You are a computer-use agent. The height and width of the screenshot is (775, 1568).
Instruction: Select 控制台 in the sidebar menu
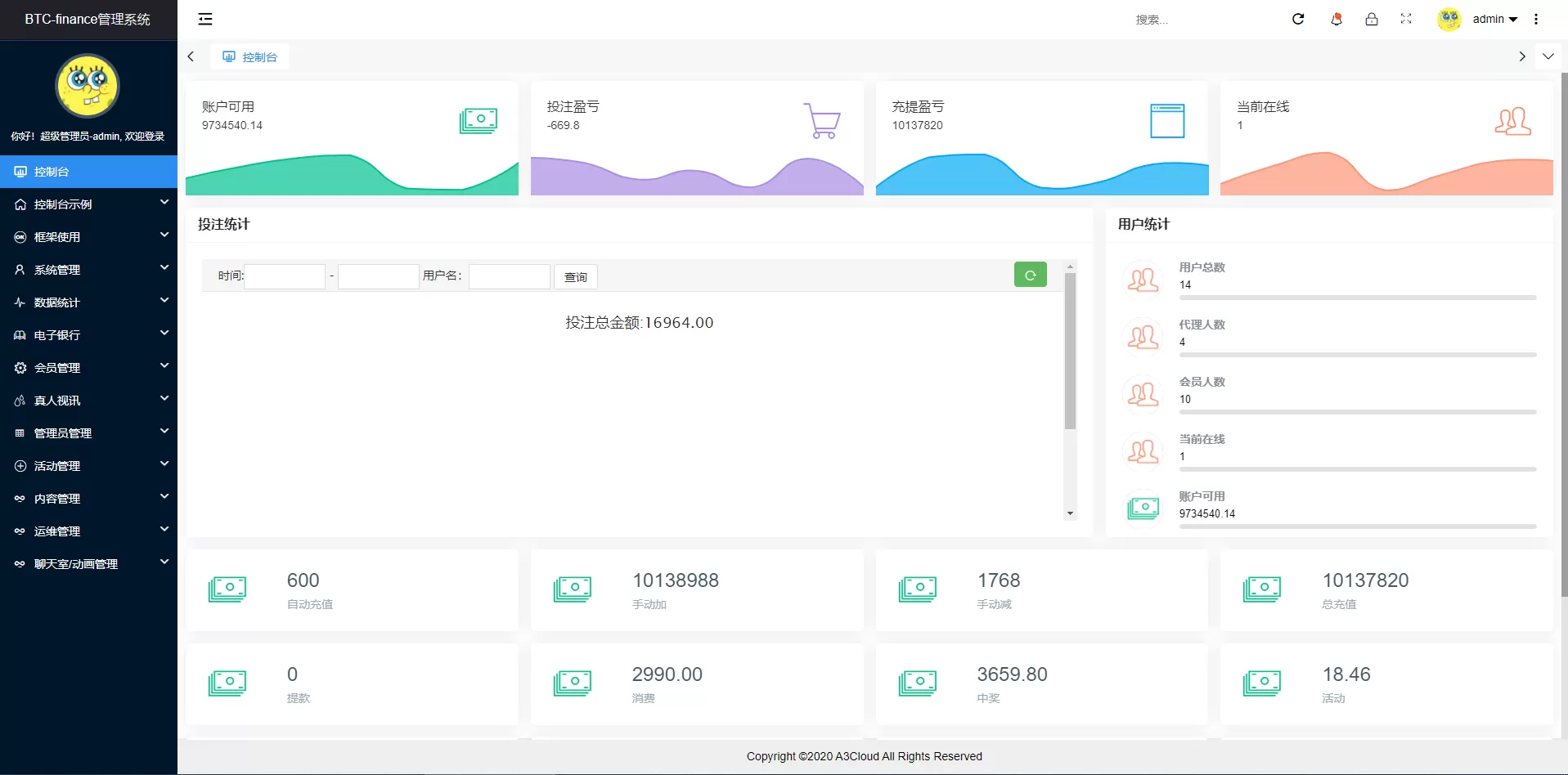(x=88, y=172)
